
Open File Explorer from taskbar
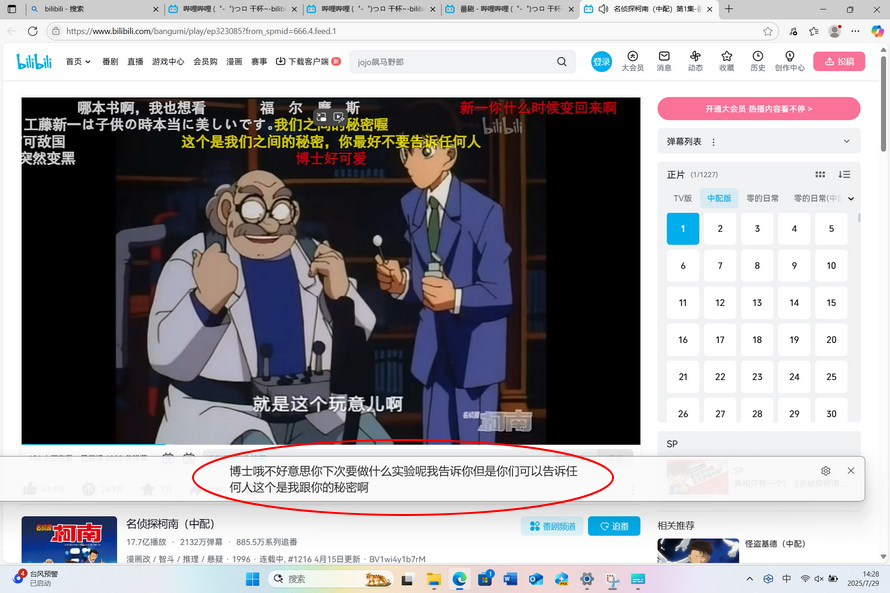[434, 579]
